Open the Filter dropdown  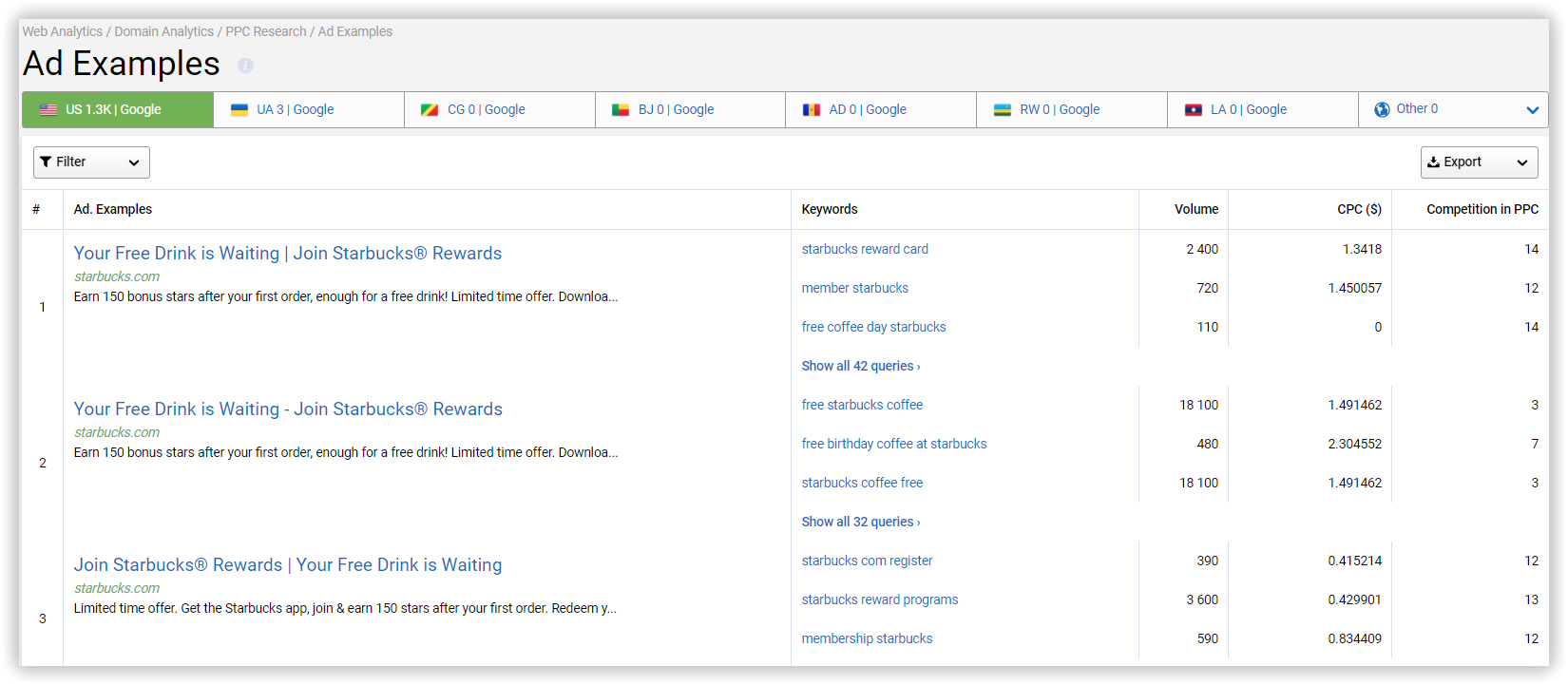91,162
